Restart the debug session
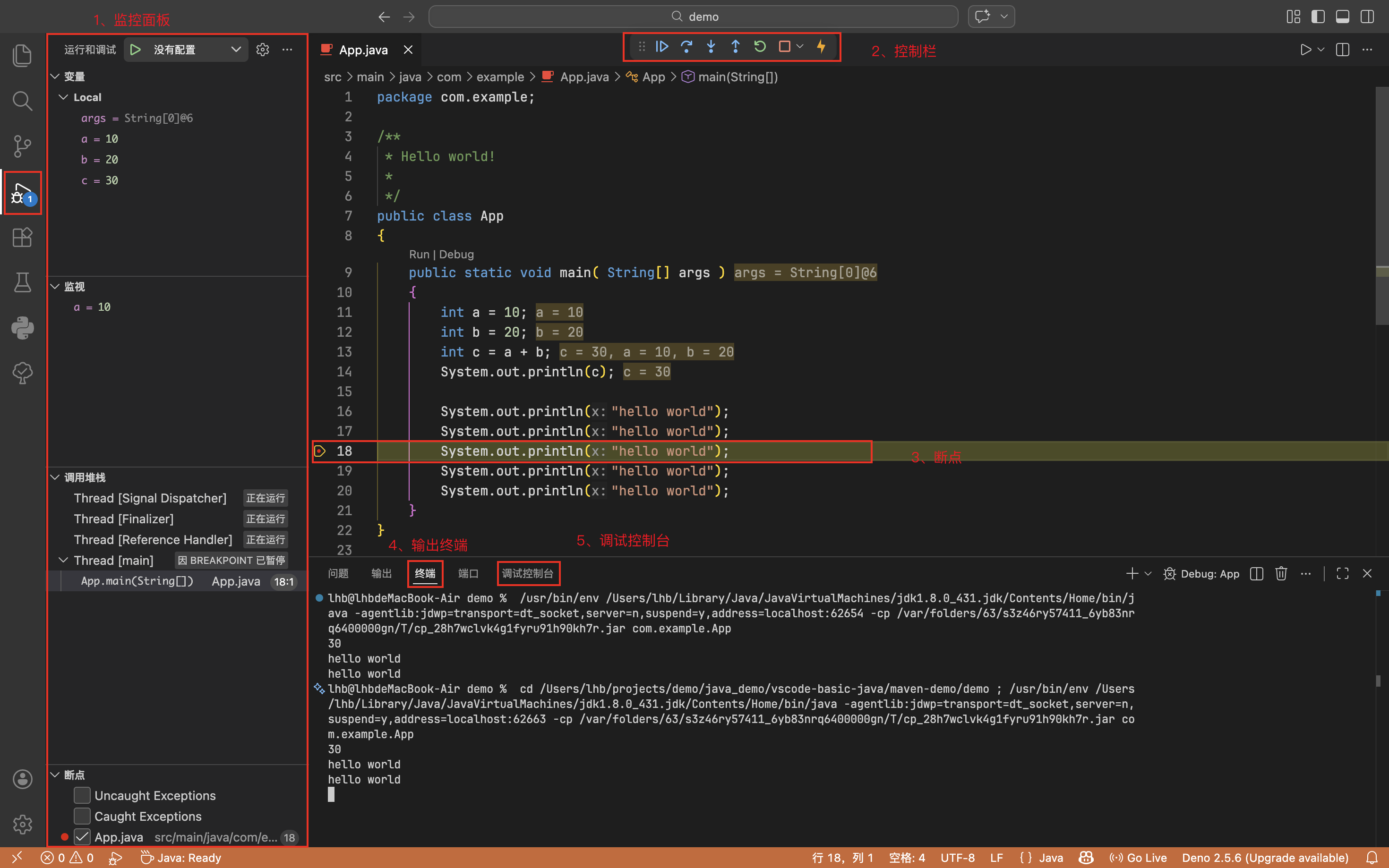This screenshot has width=1389, height=868. pyautogui.click(x=760, y=47)
